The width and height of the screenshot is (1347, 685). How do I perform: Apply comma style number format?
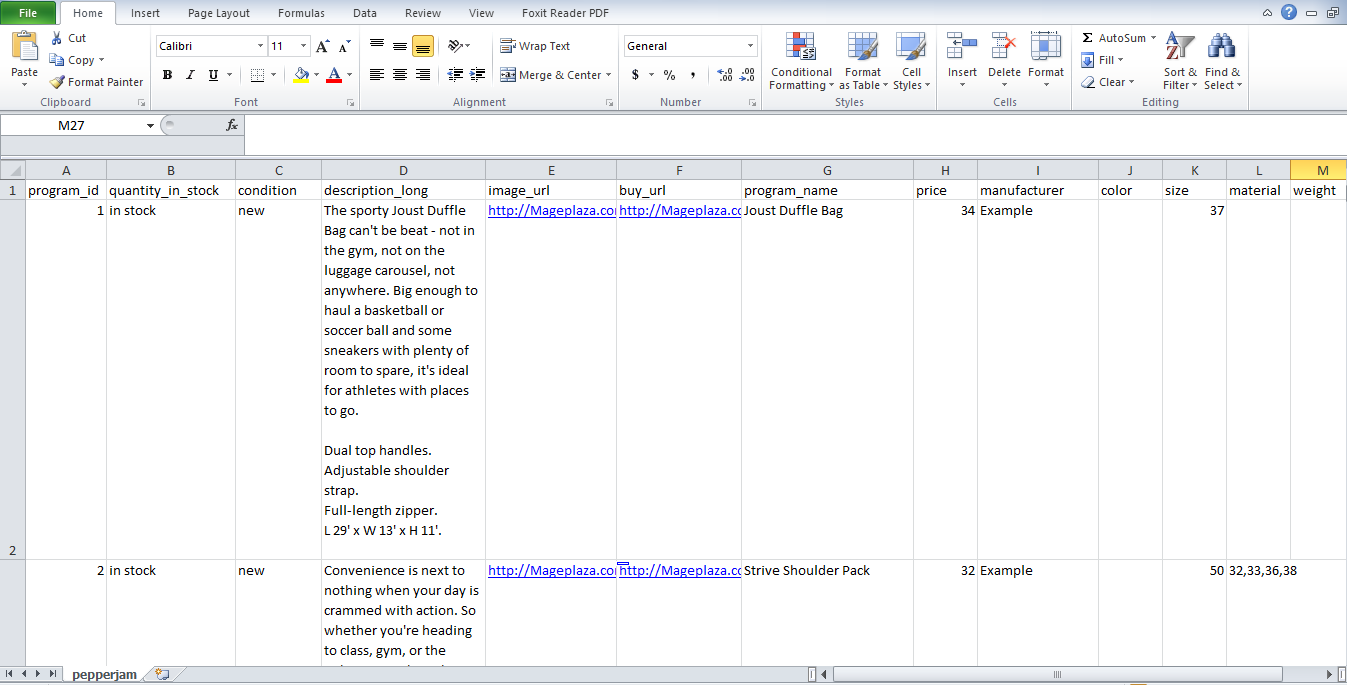click(x=693, y=75)
